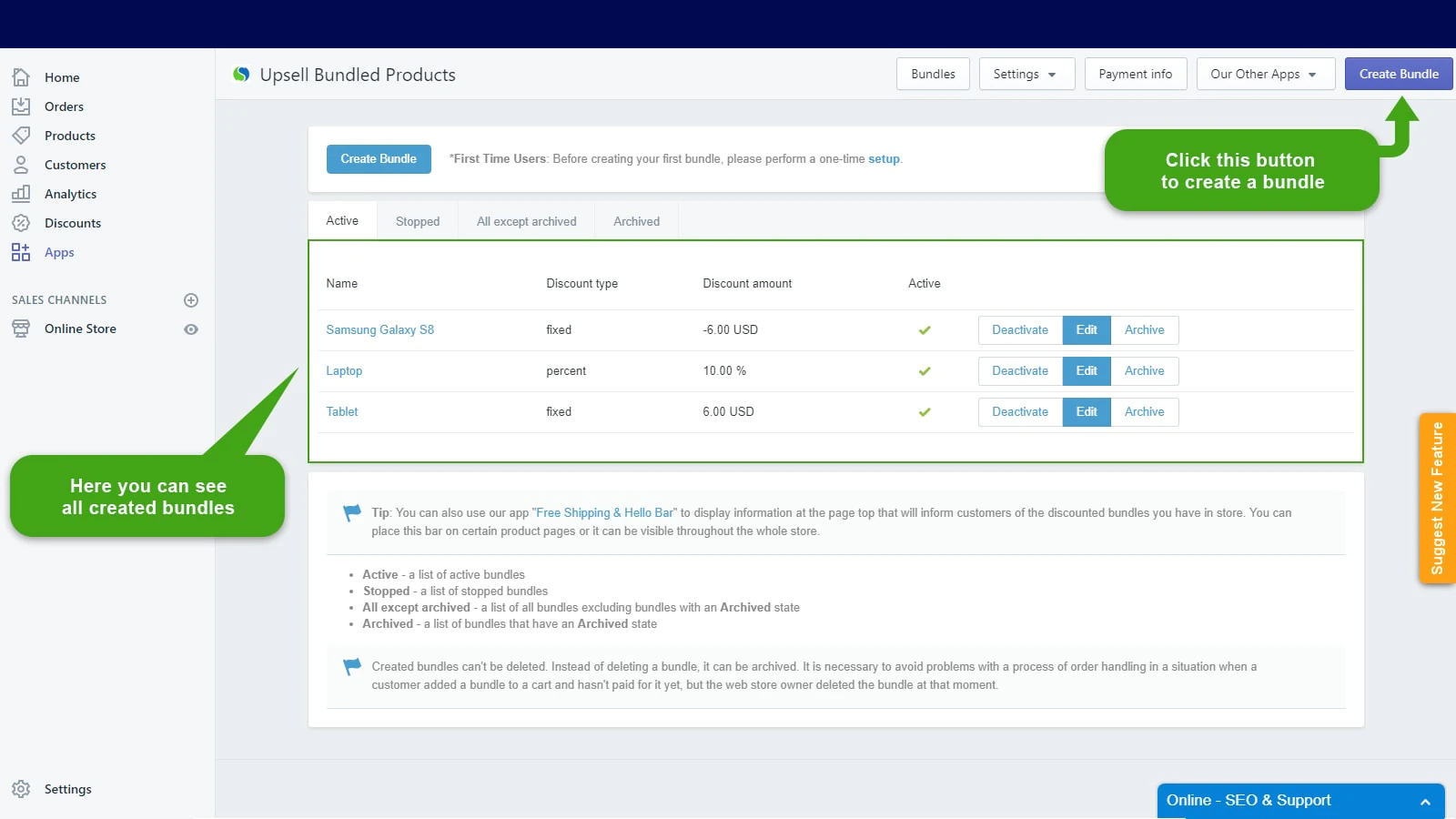Select Products in the sidebar
Viewport: 1456px width, 819px height.
tap(69, 136)
